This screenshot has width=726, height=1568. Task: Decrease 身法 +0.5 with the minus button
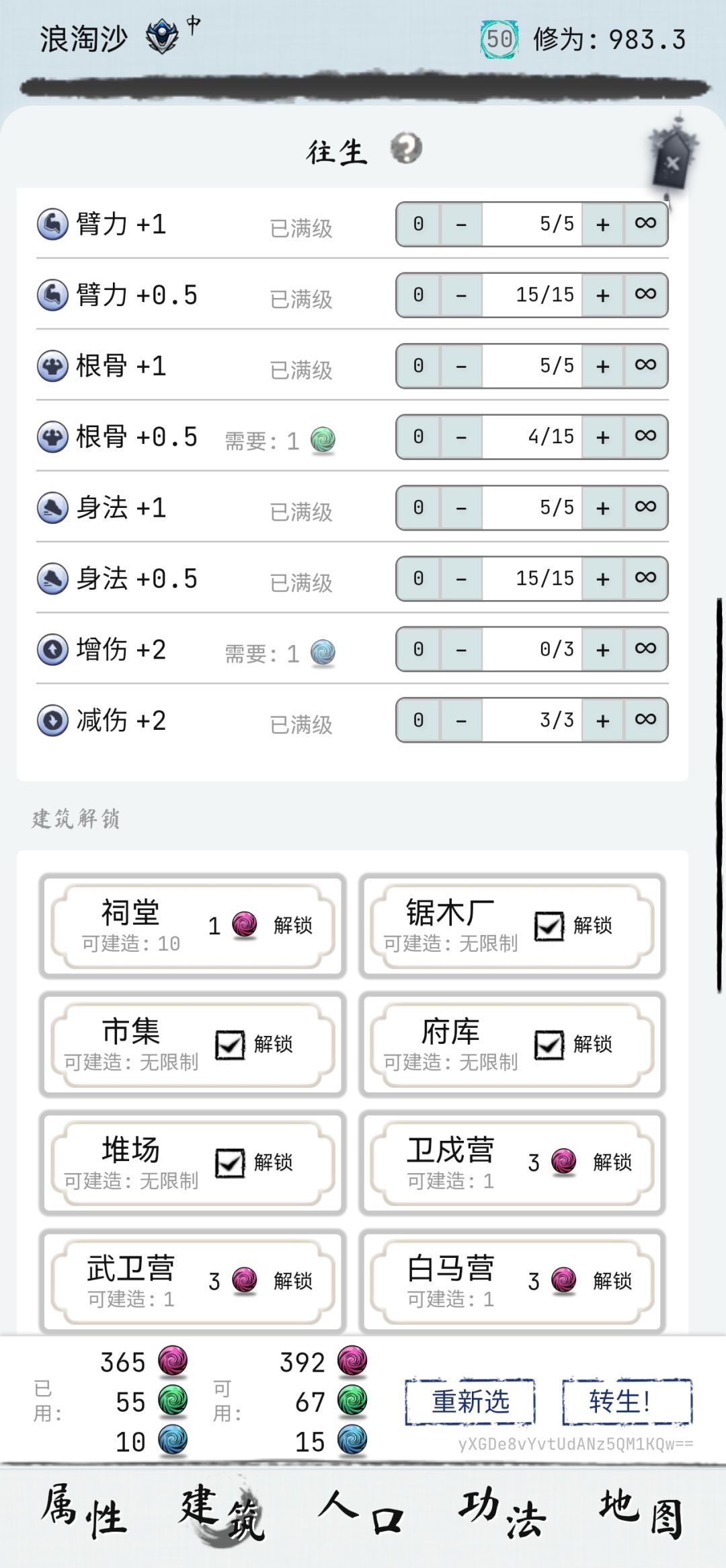tap(461, 578)
